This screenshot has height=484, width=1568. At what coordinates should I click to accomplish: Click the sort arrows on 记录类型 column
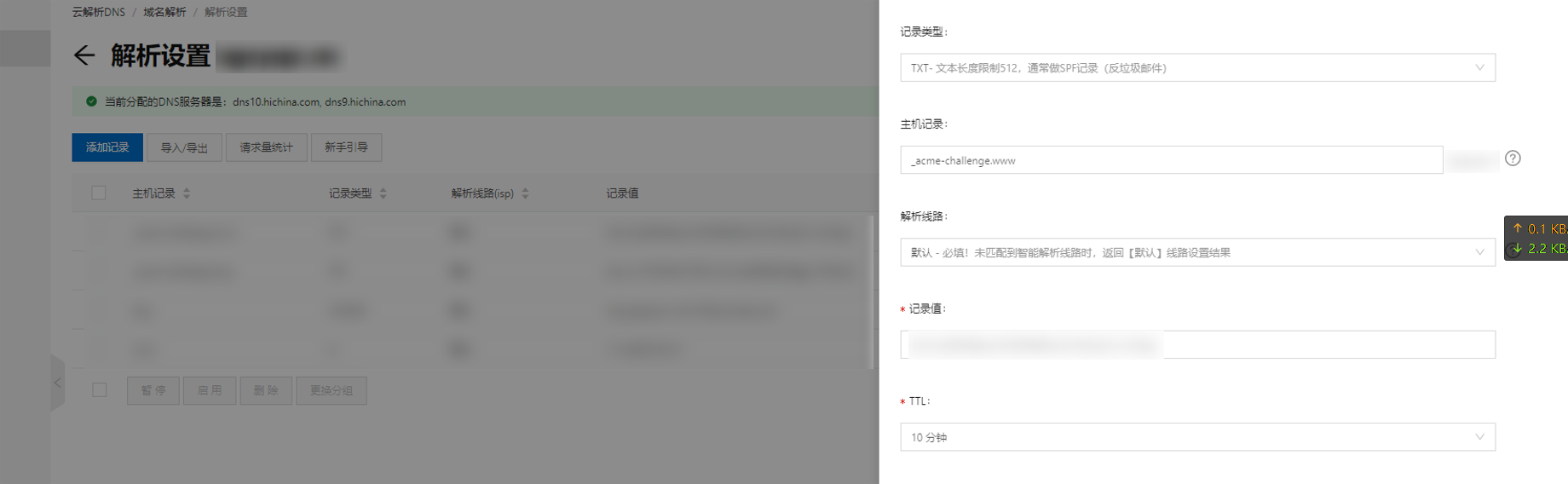click(x=383, y=193)
